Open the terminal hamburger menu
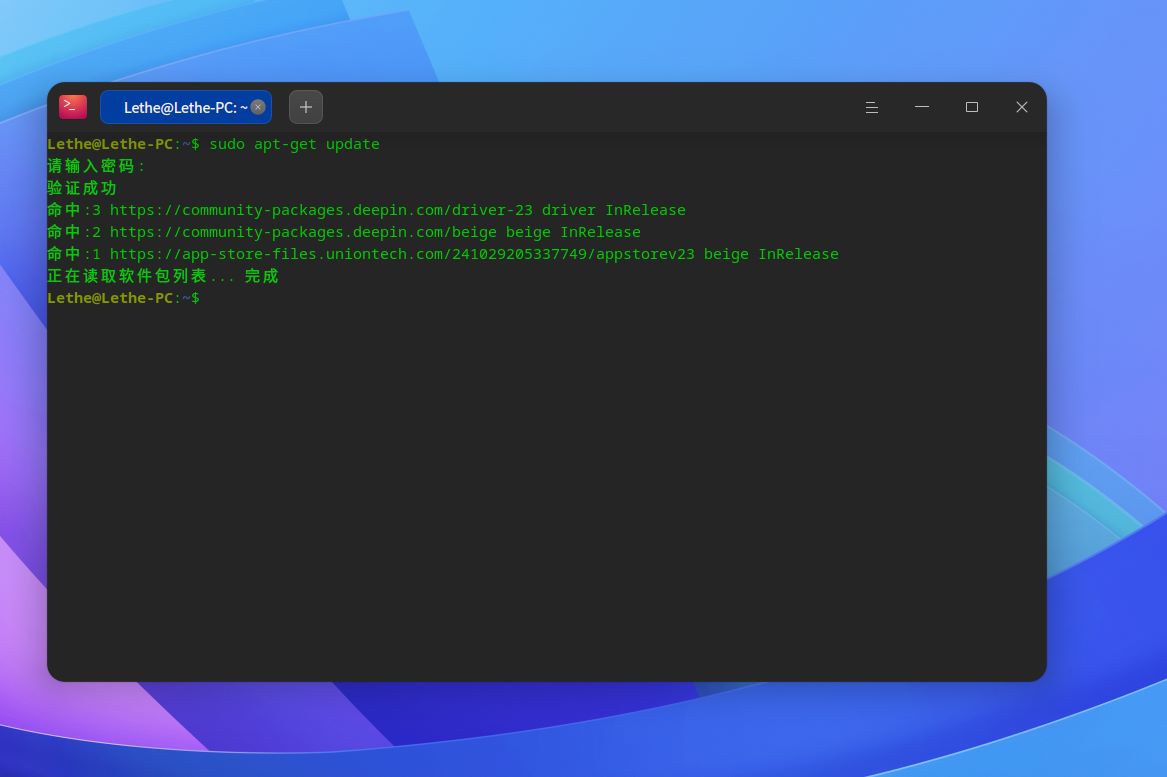The height and width of the screenshot is (777, 1167). pos(872,107)
